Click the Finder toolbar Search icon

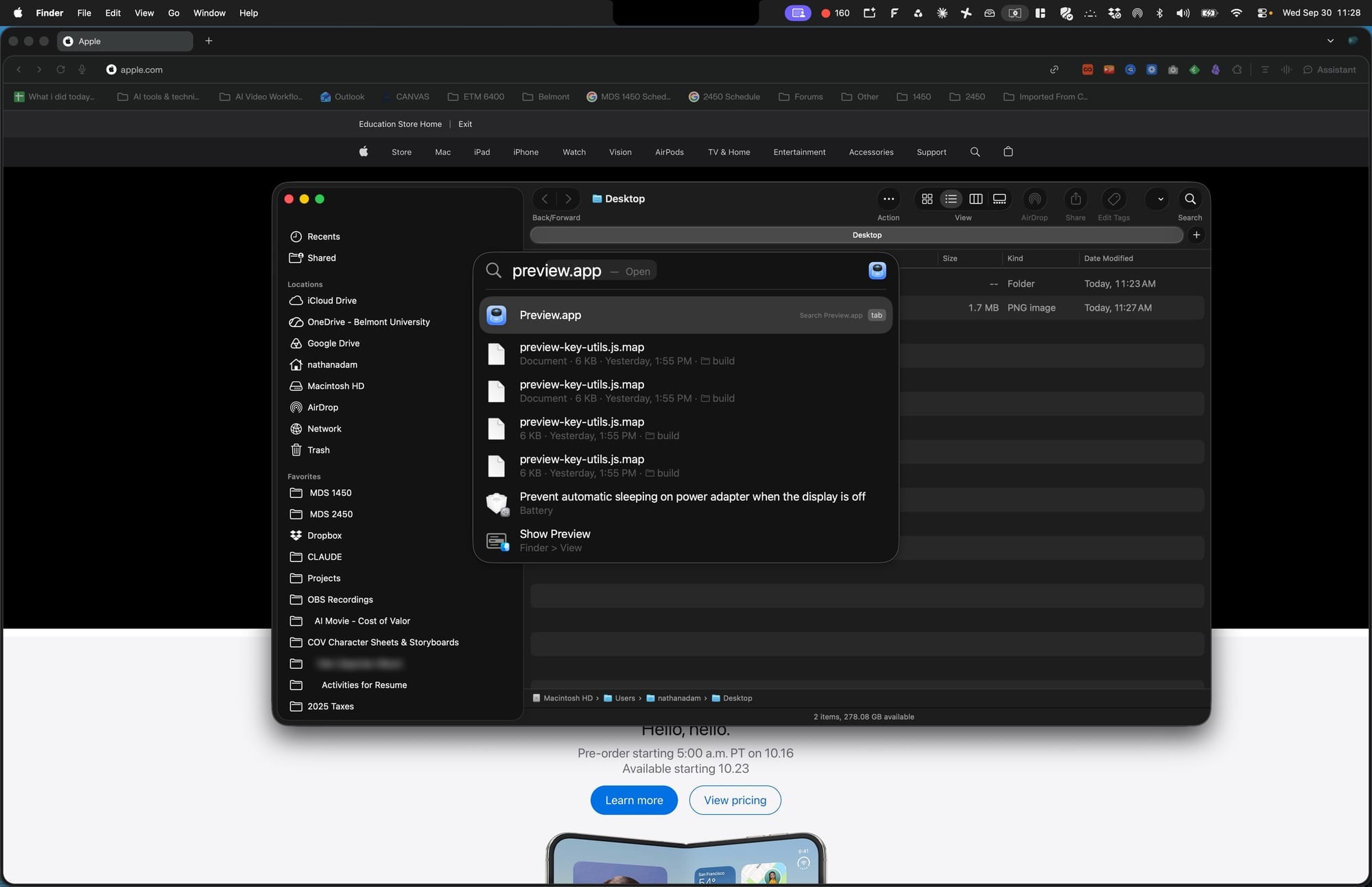[x=1190, y=199]
